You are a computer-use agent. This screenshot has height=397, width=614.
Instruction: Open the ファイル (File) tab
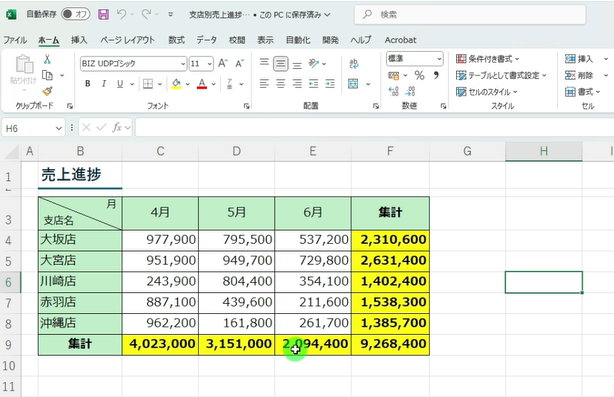point(15,40)
